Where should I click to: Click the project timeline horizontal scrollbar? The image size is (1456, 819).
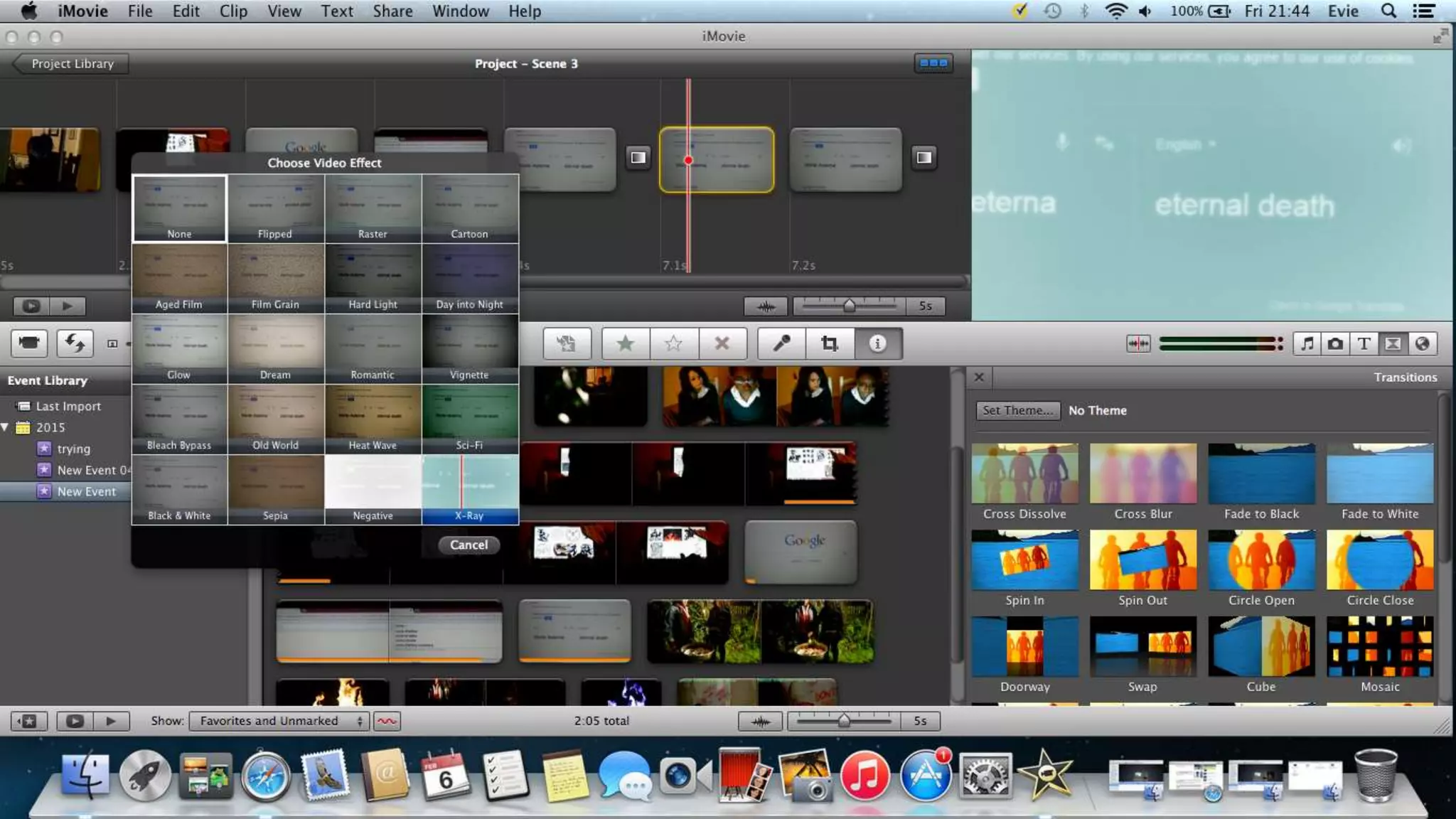(743, 282)
